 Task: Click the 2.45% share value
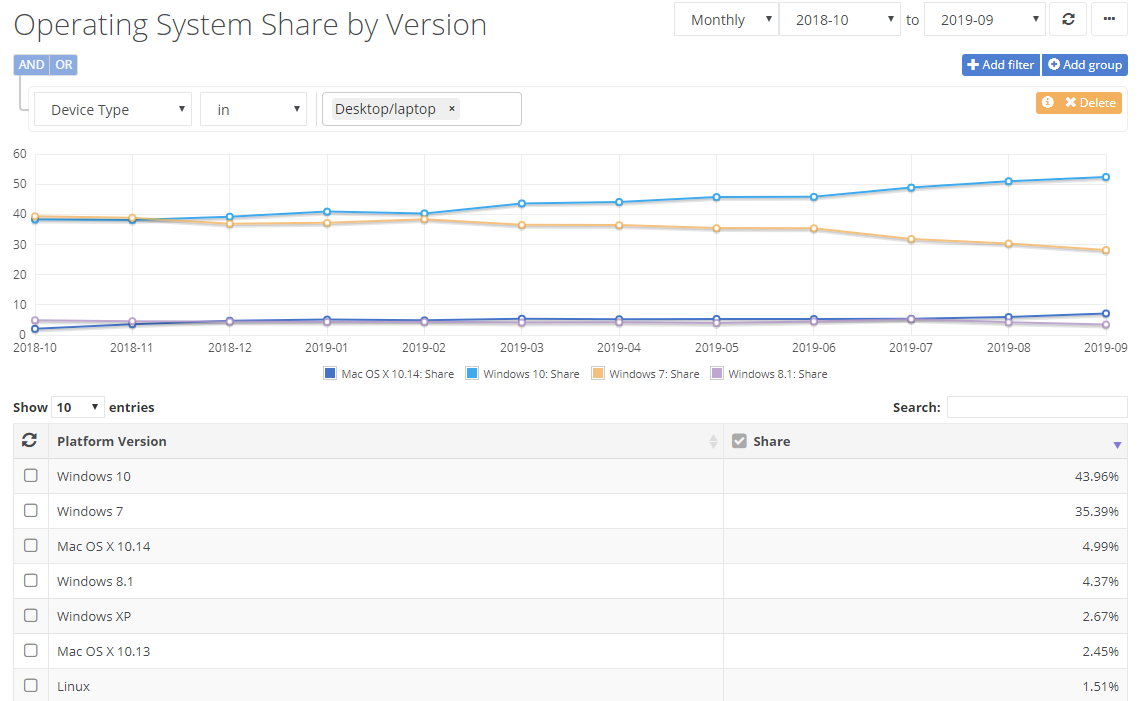1100,651
